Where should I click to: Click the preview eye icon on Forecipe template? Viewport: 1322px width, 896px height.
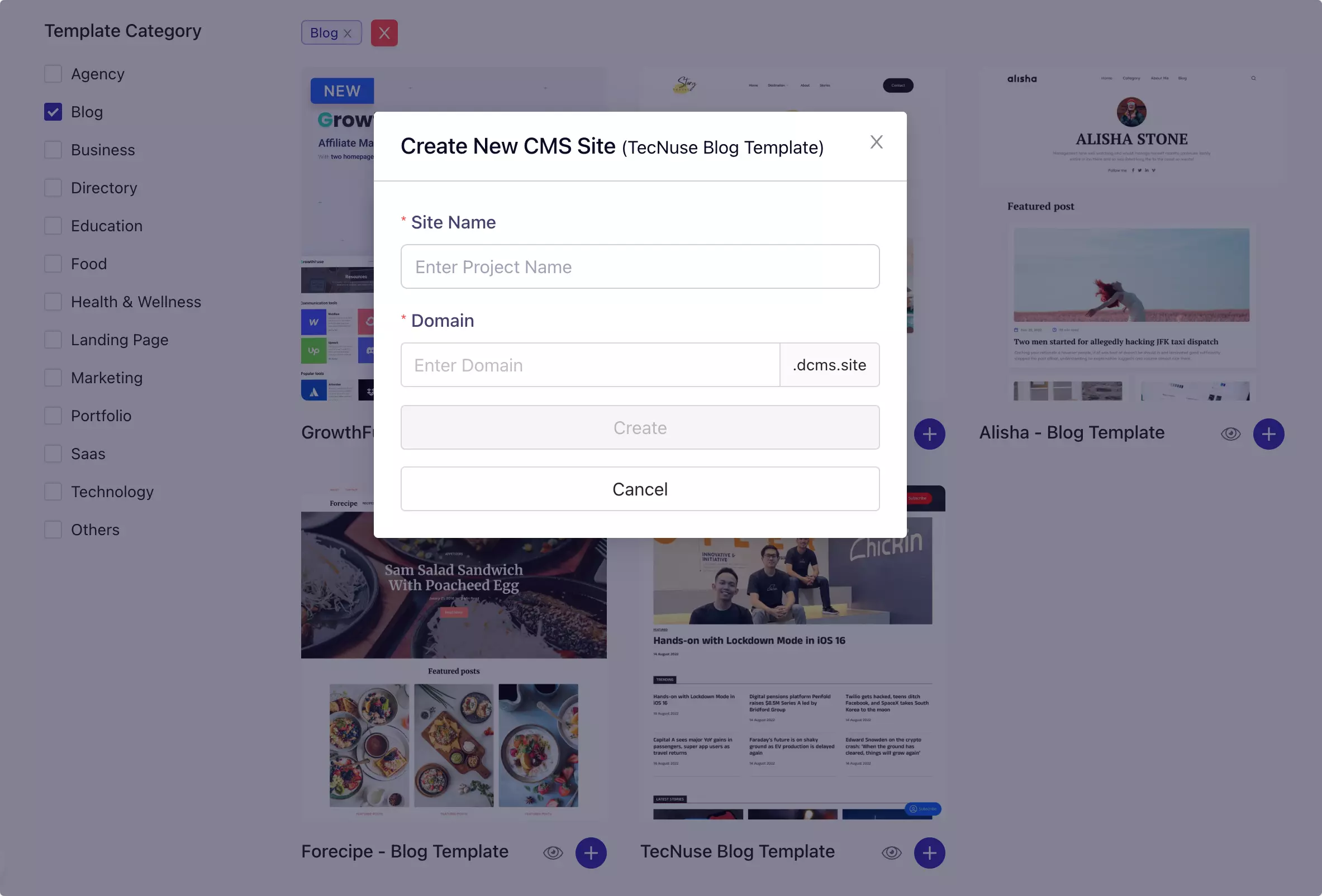[x=553, y=852]
